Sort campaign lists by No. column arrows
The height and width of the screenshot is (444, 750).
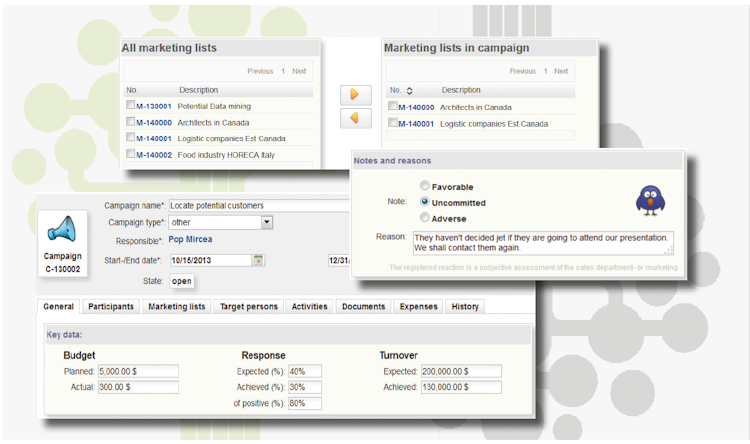[409, 90]
